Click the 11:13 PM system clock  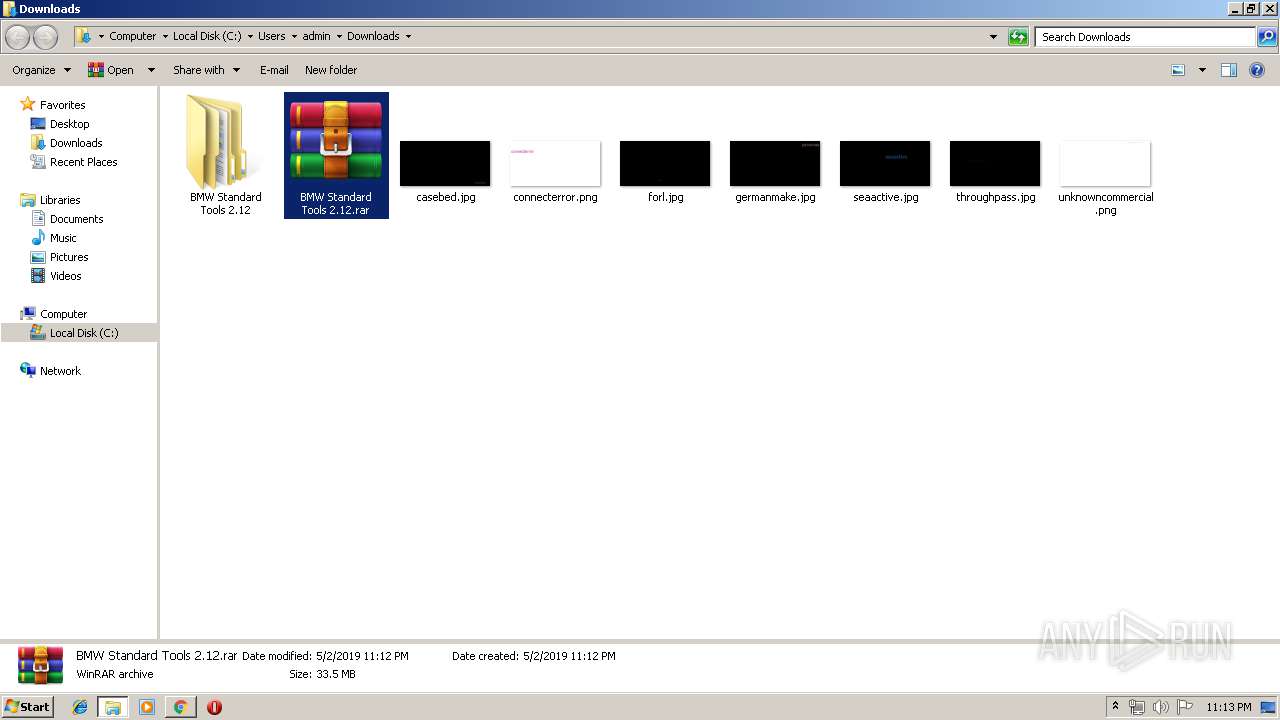click(1229, 707)
